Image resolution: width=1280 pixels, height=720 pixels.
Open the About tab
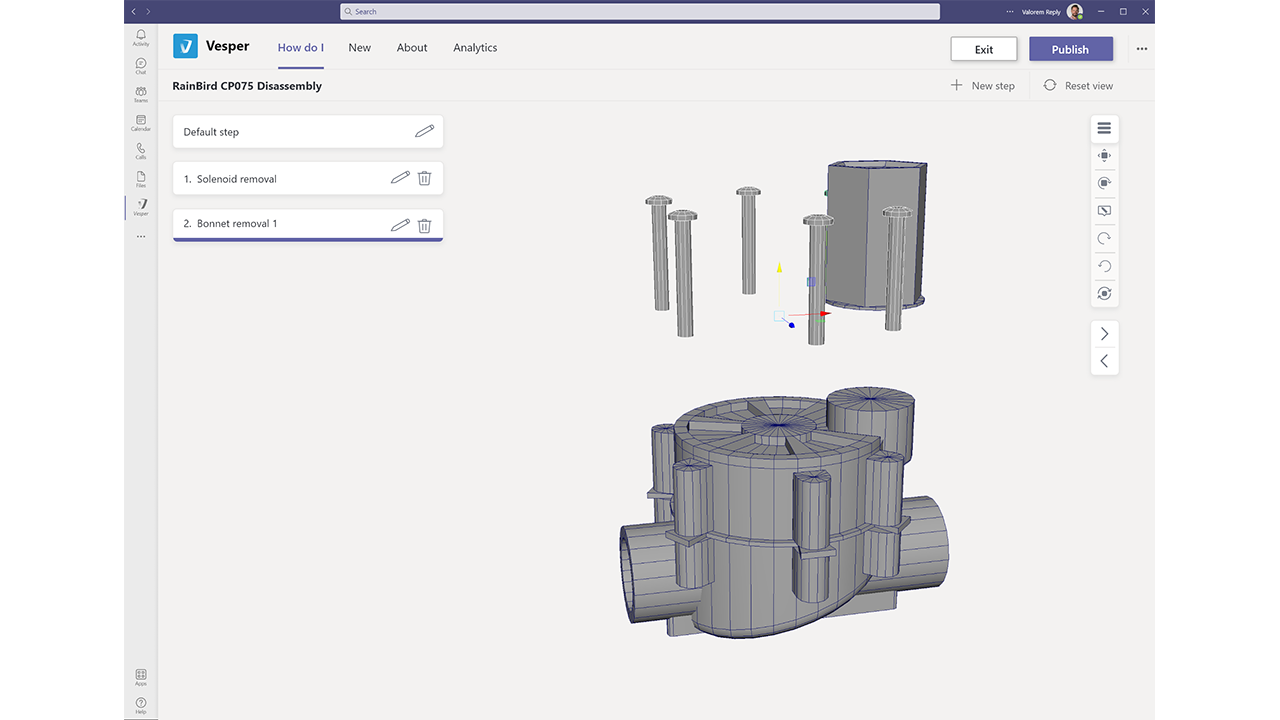click(412, 47)
